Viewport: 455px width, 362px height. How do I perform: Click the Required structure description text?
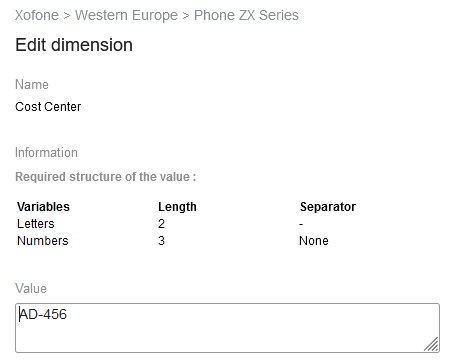(x=106, y=177)
